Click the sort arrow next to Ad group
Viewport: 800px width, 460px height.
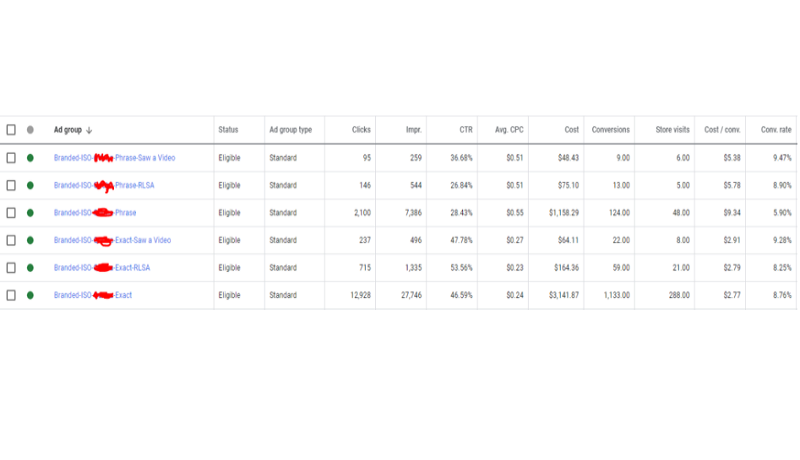[x=89, y=130]
